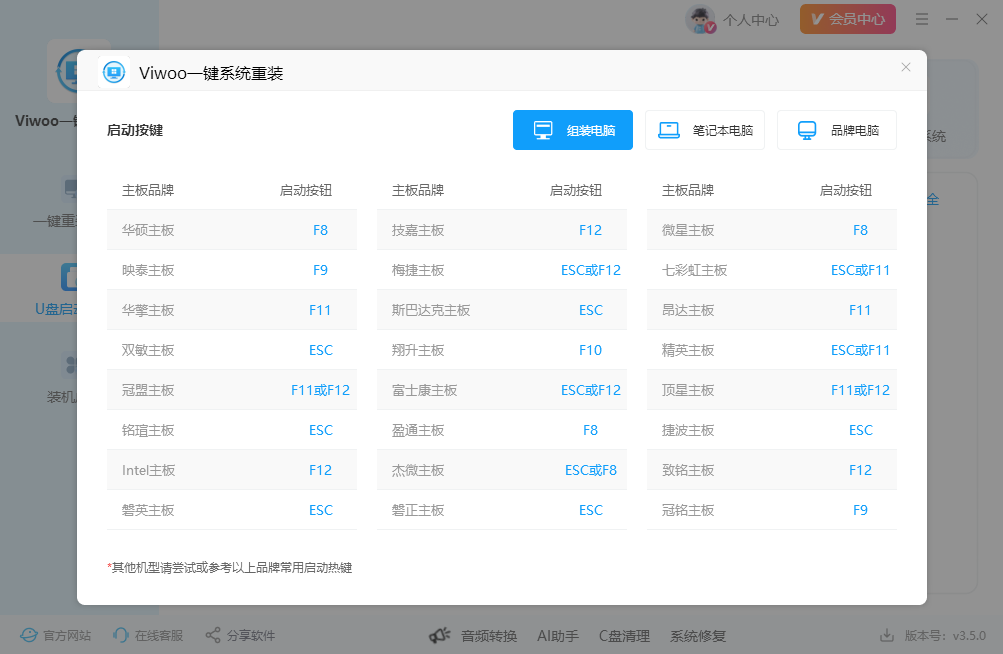Open 官方网站 link
The image size is (1003, 654).
pyautogui.click(x=67, y=635)
